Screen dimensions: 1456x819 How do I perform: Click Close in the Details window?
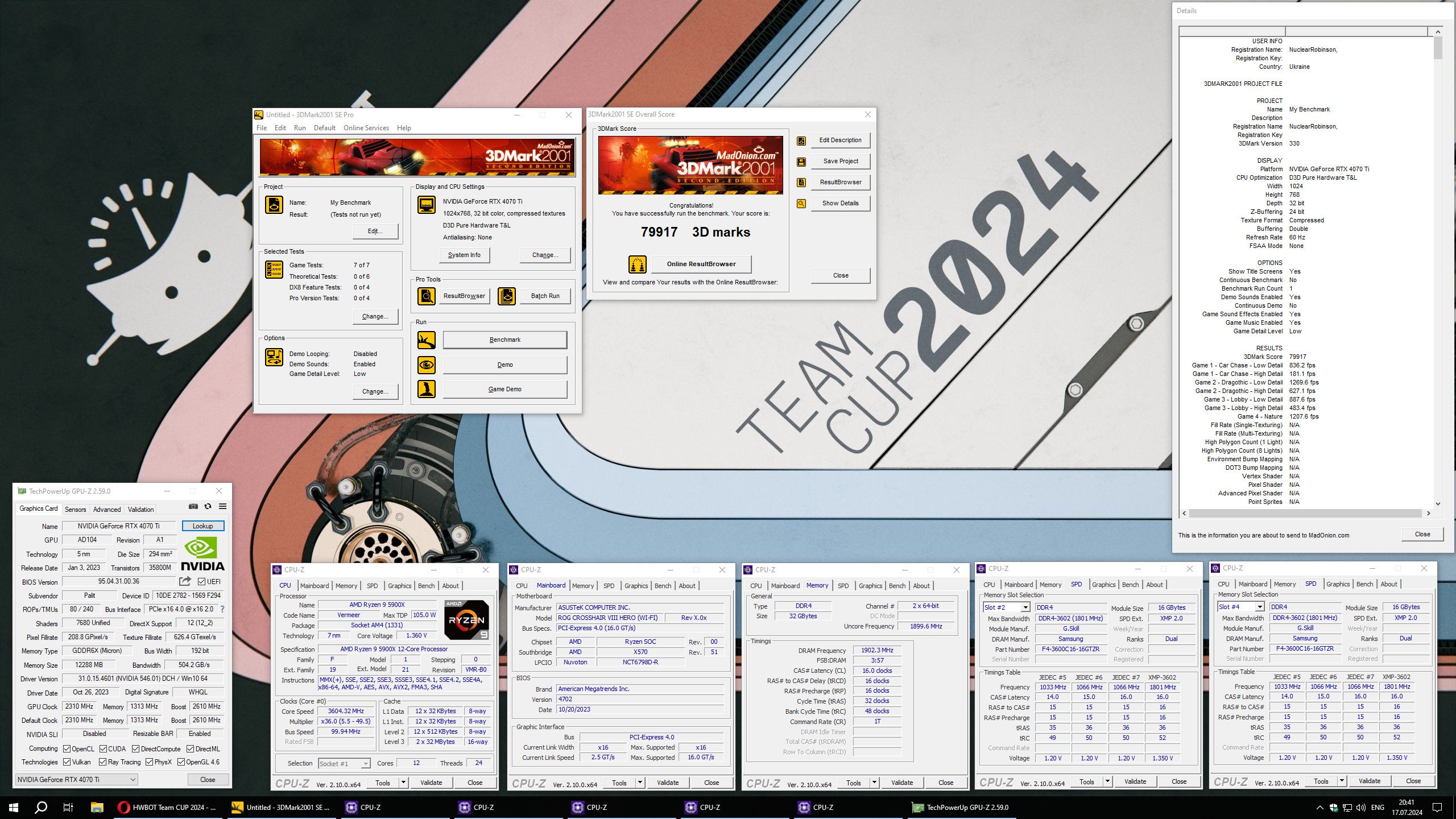(x=1422, y=534)
